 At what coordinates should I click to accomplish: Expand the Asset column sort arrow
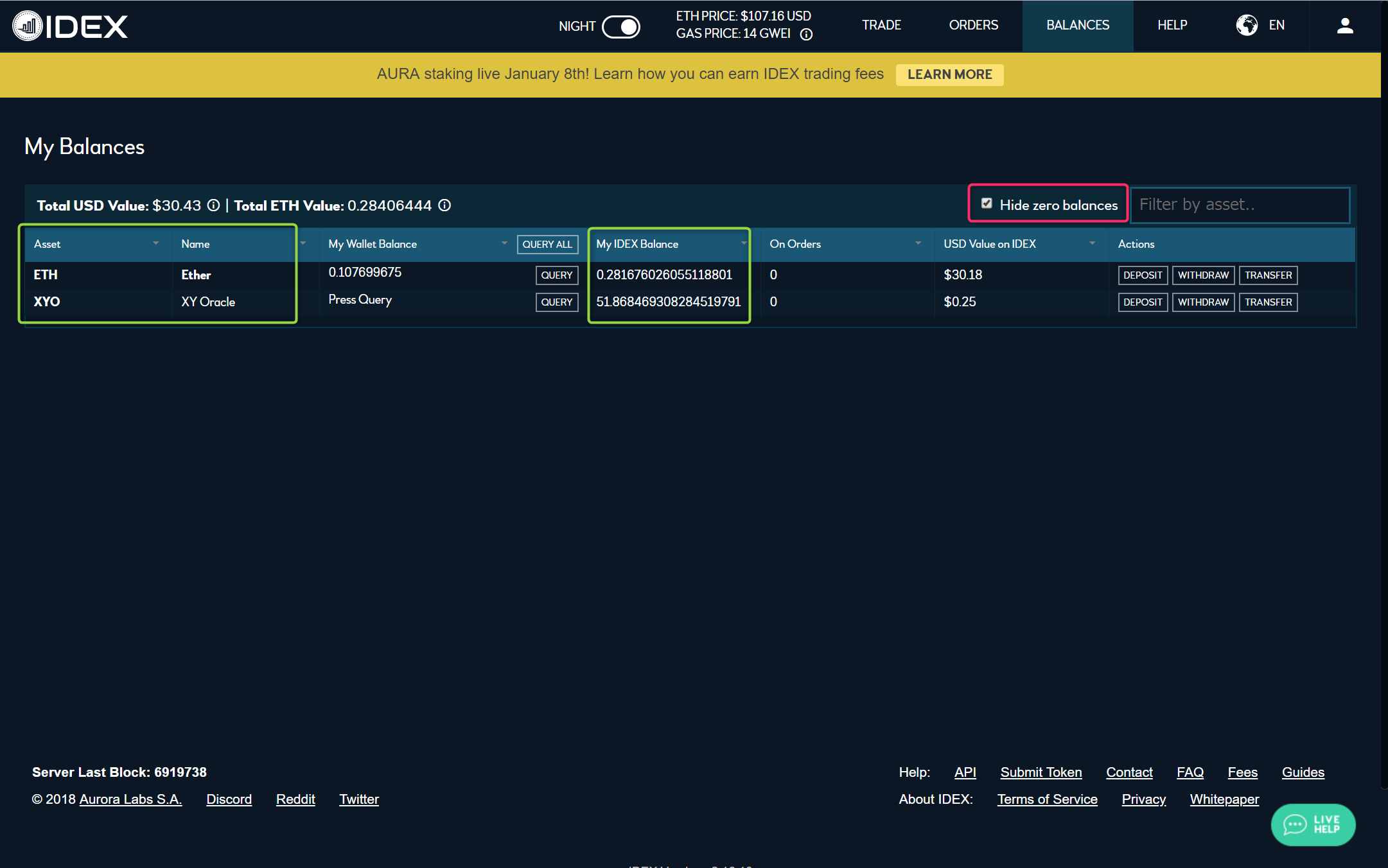[x=155, y=243]
